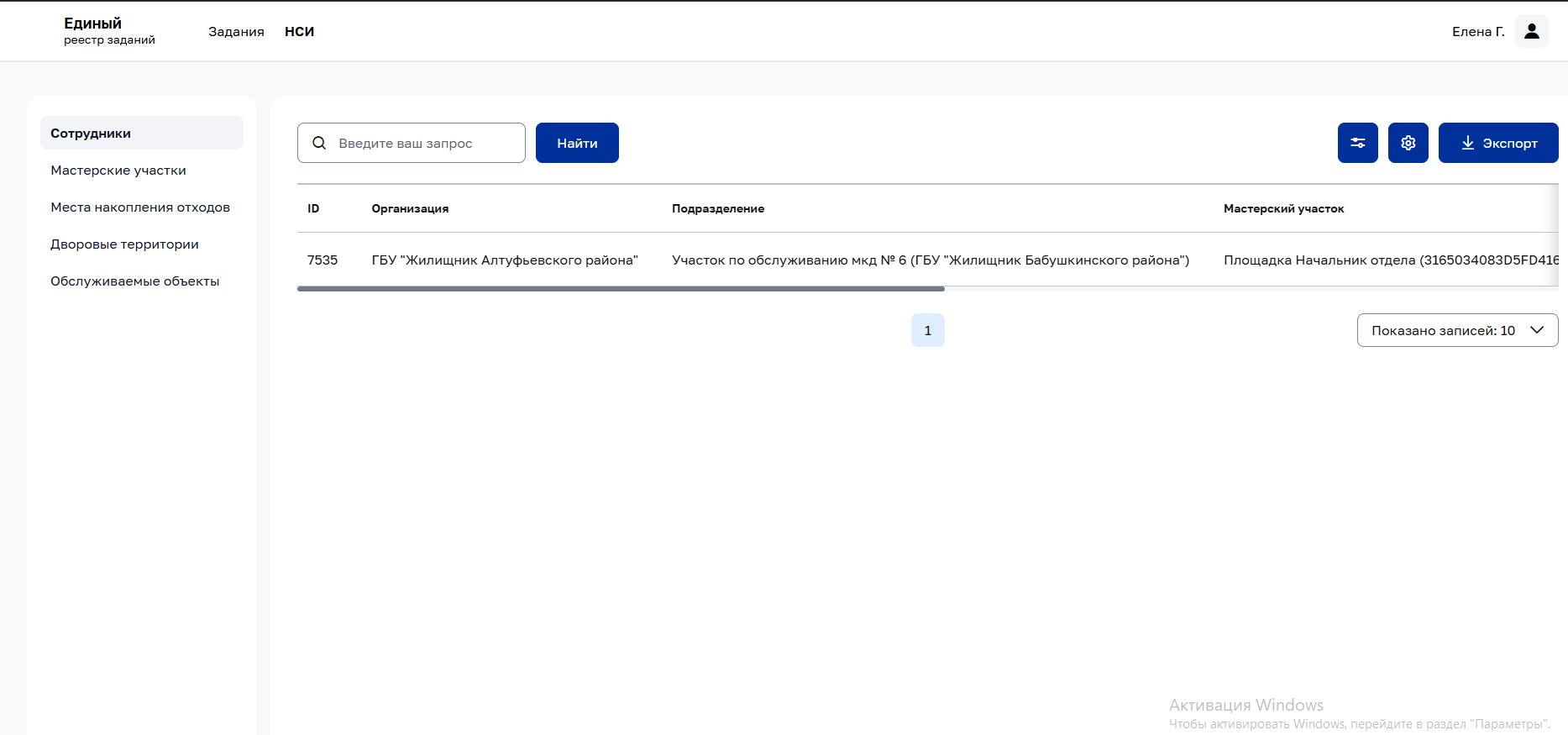
Task: Click cell 'Участок по обслуживанию мкд № 6'
Action: pos(931,260)
